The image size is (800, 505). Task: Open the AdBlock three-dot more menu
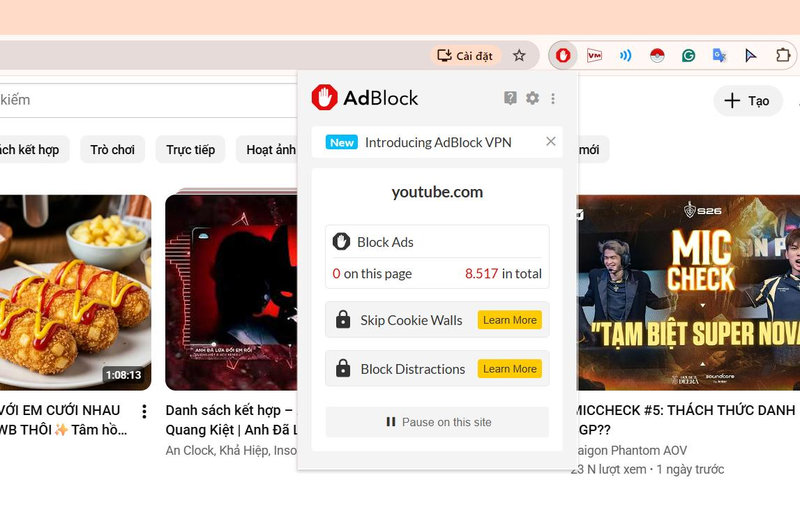pos(553,98)
